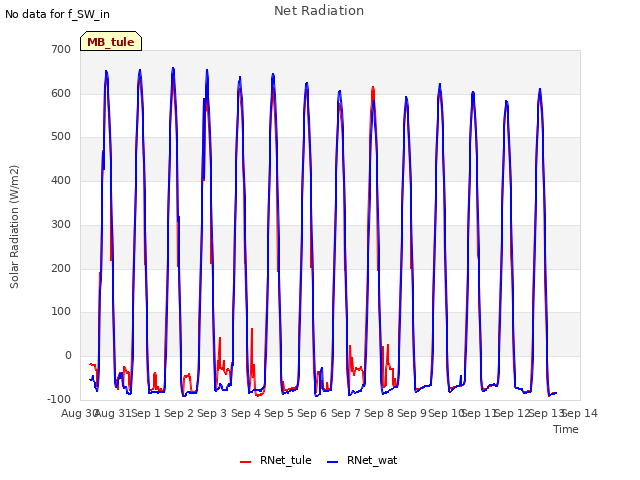Click the 700 y-axis tick label
Image resolution: width=640 pixels, height=480 pixels.
(x=61, y=49)
